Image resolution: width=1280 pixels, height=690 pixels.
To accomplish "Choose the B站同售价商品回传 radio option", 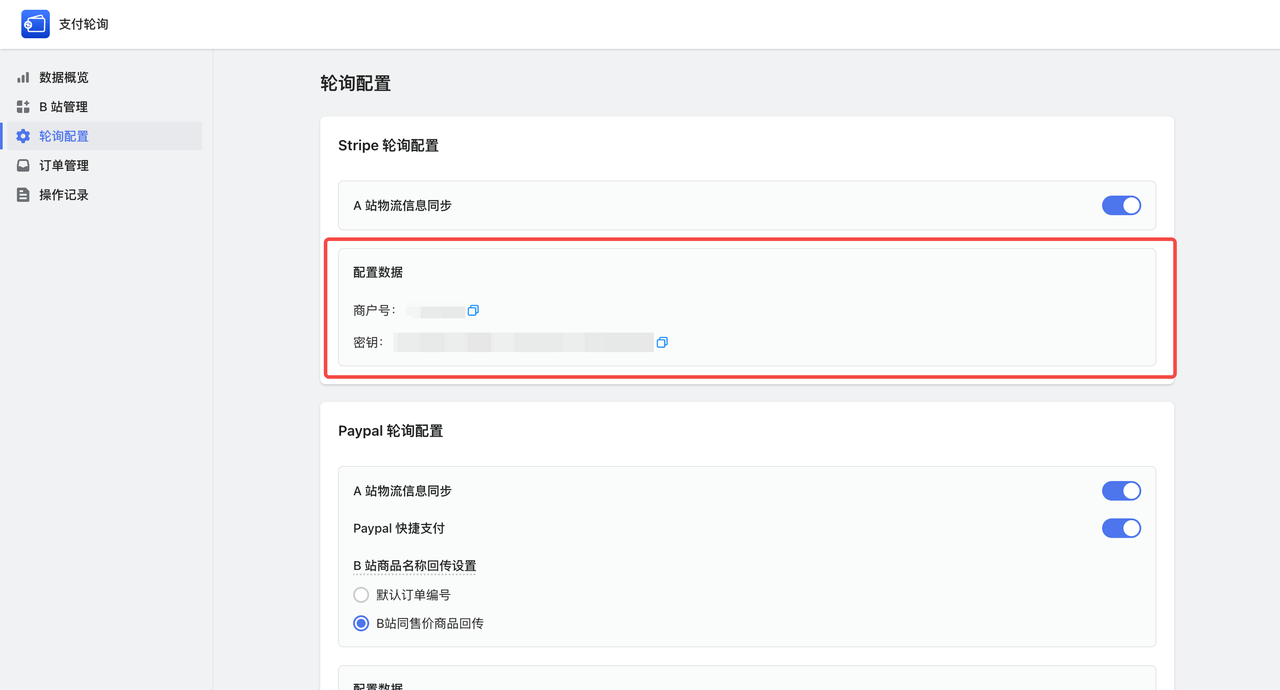I will [x=361, y=623].
